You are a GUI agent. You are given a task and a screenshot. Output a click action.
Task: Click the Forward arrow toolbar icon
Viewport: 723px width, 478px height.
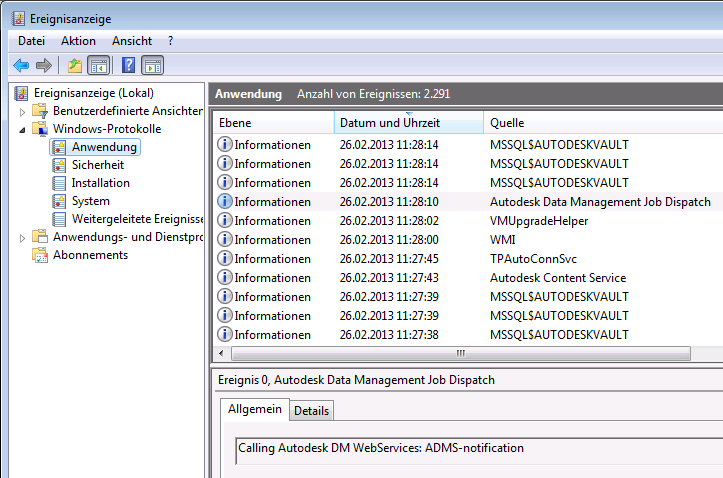[44, 65]
